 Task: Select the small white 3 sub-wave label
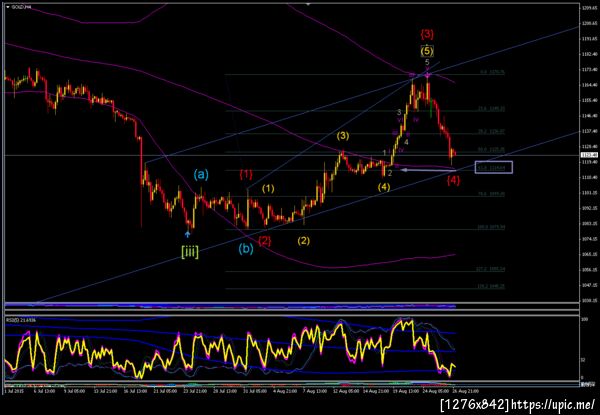[399, 112]
